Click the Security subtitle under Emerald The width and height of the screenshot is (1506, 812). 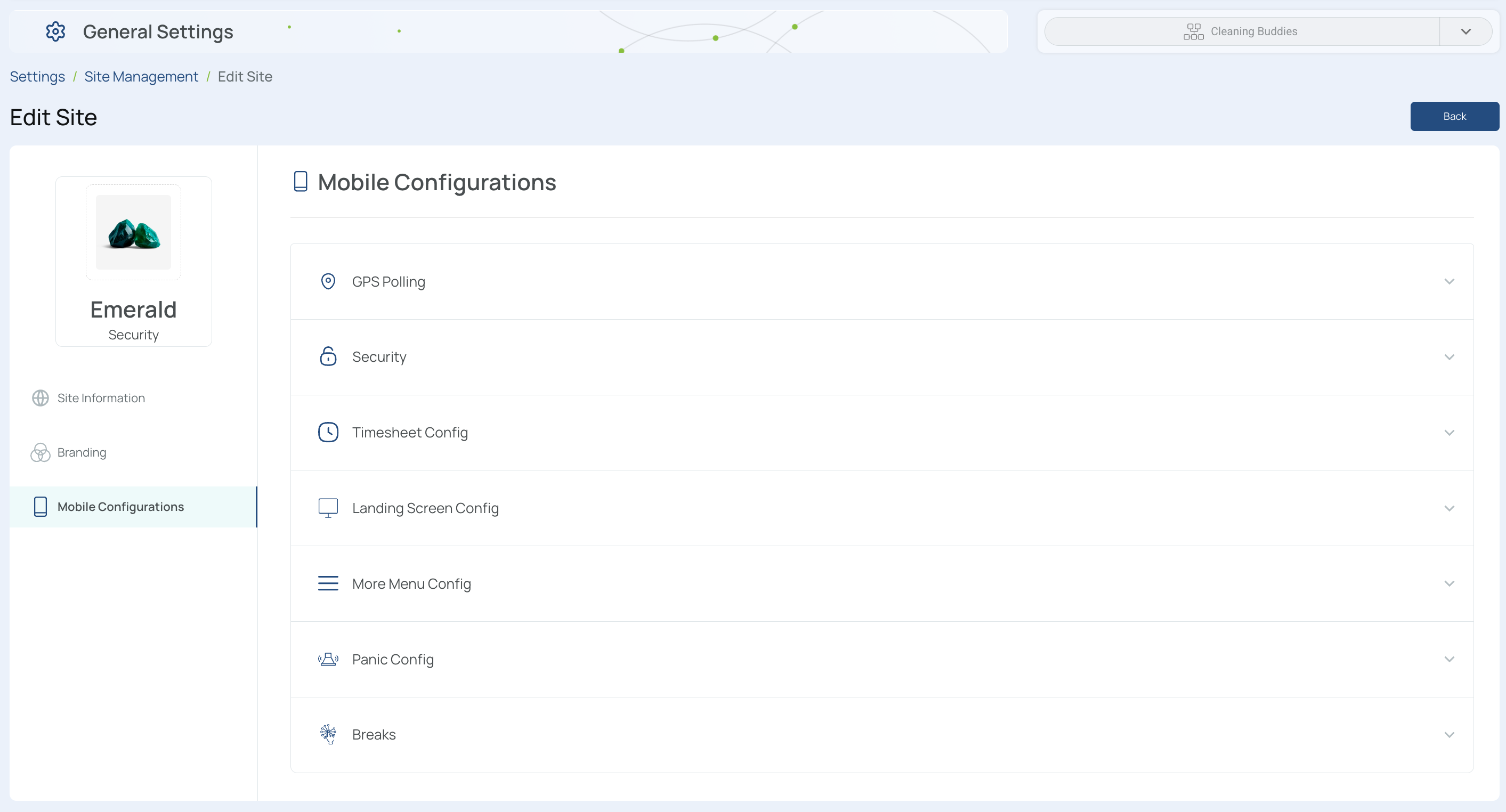(x=133, y=335)
